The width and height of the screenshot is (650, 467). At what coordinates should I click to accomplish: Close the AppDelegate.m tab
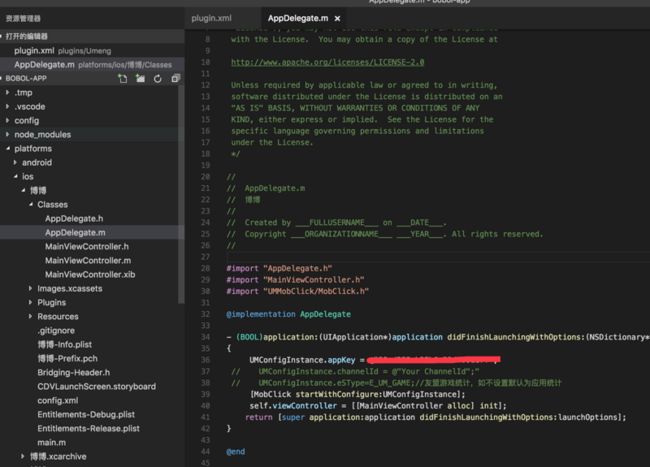[337, 19]
